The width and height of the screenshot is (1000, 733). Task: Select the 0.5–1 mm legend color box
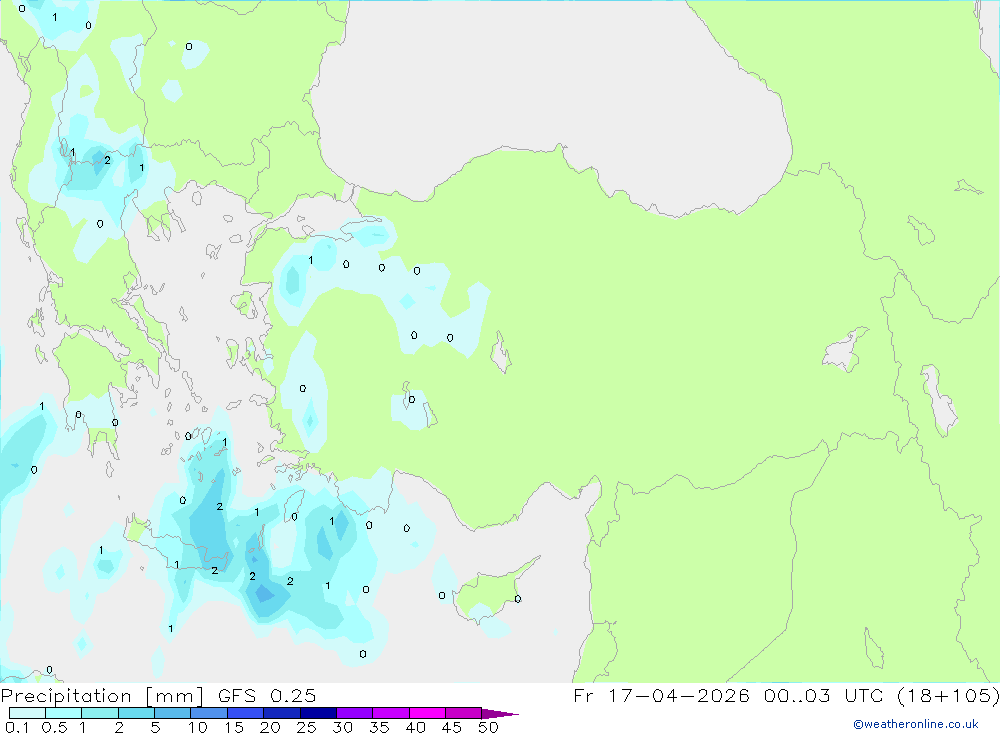(x=64, y=713)
